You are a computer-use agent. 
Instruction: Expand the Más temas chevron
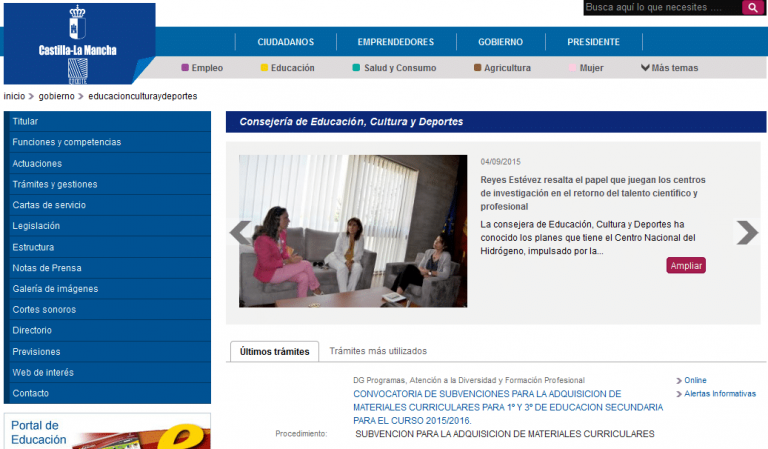point(645,68)
